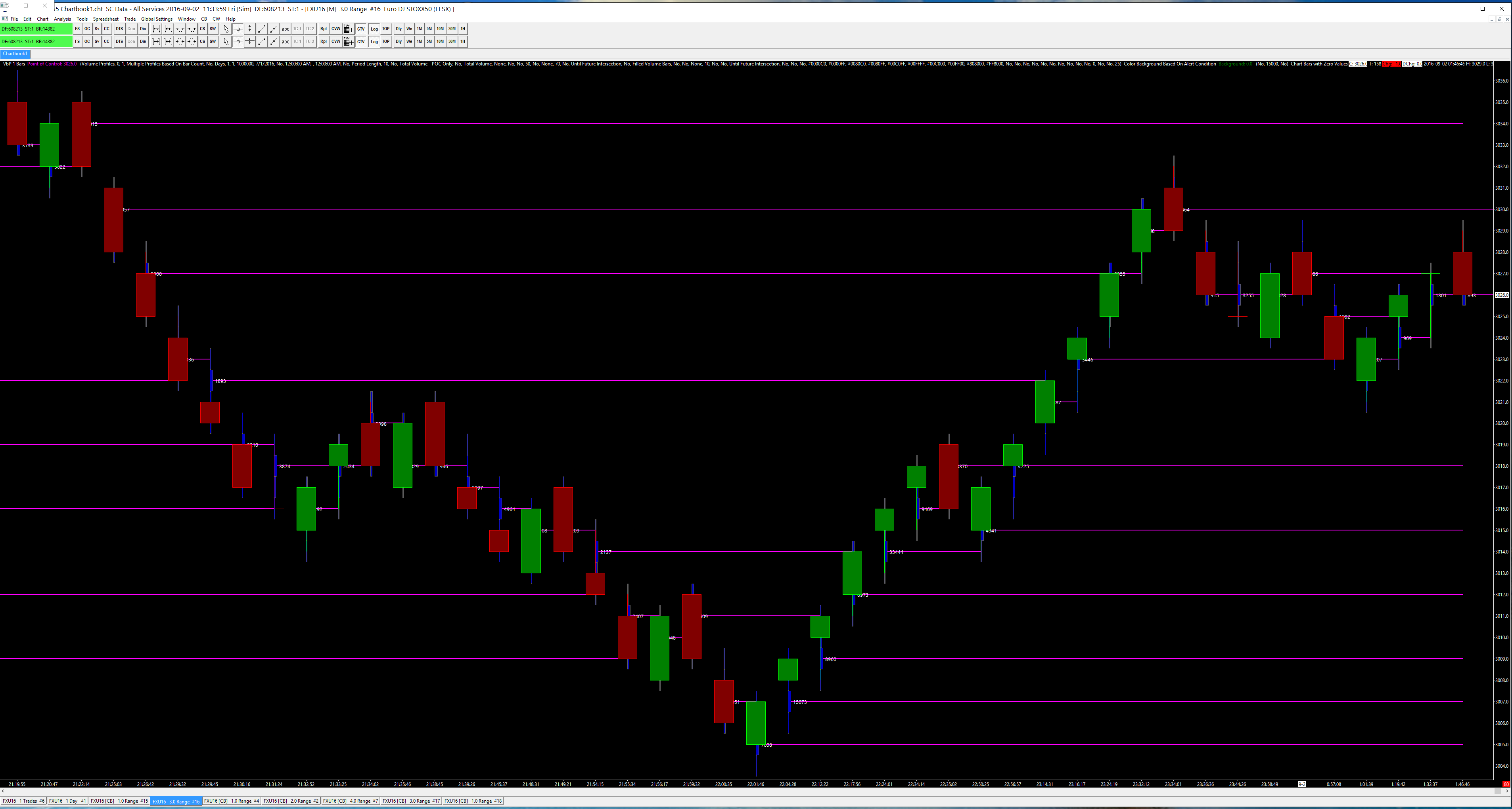The height and width of the screenshot is (809, 1512).
Task: Click the fourth bar spacing icon, upper toolbar
Action: [192, 29]
